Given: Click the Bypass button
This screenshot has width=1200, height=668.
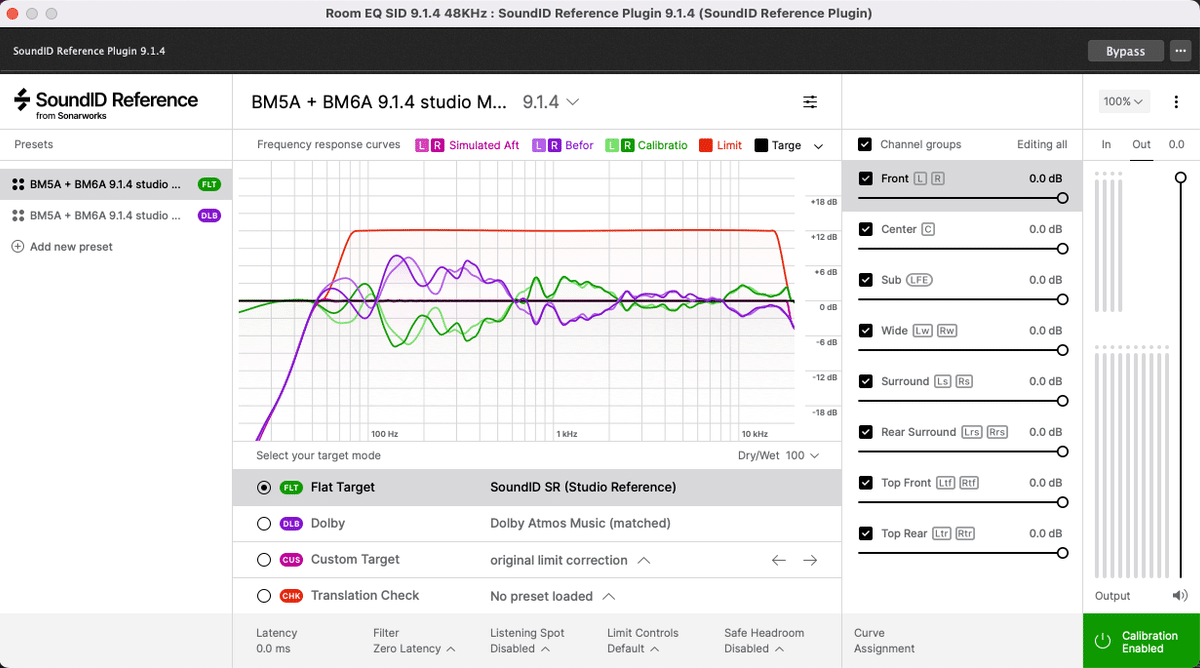Looking at the screenshot, I should click(x=1125, y=51).
